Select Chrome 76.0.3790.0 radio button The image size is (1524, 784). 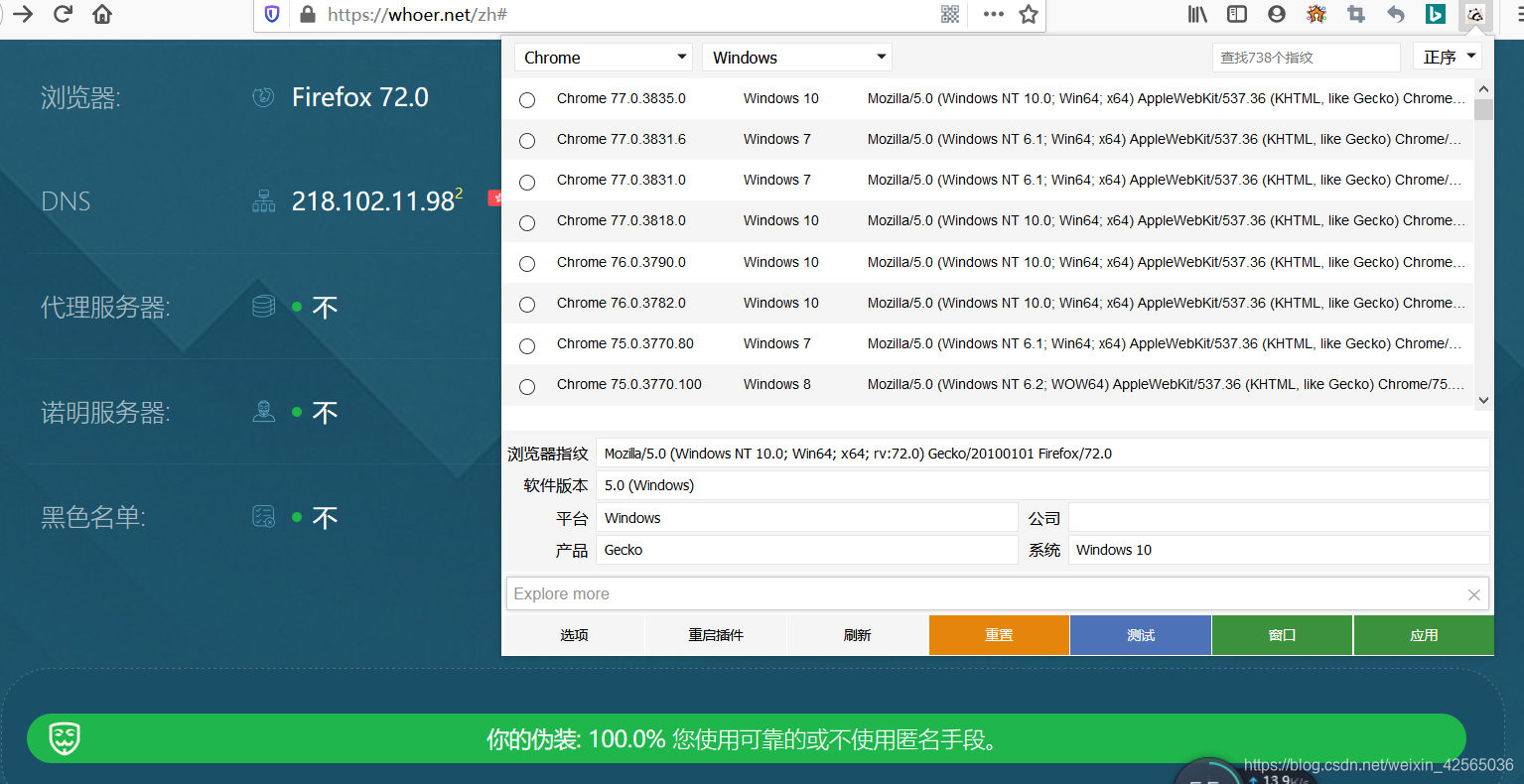coord(527,264)
